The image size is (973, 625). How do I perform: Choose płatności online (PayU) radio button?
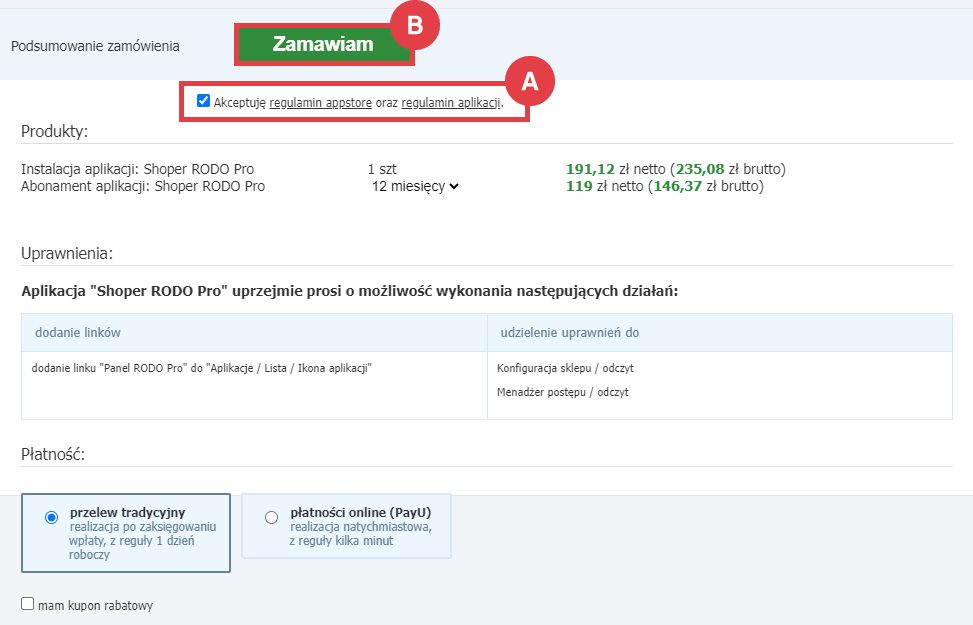pos(272,517)
